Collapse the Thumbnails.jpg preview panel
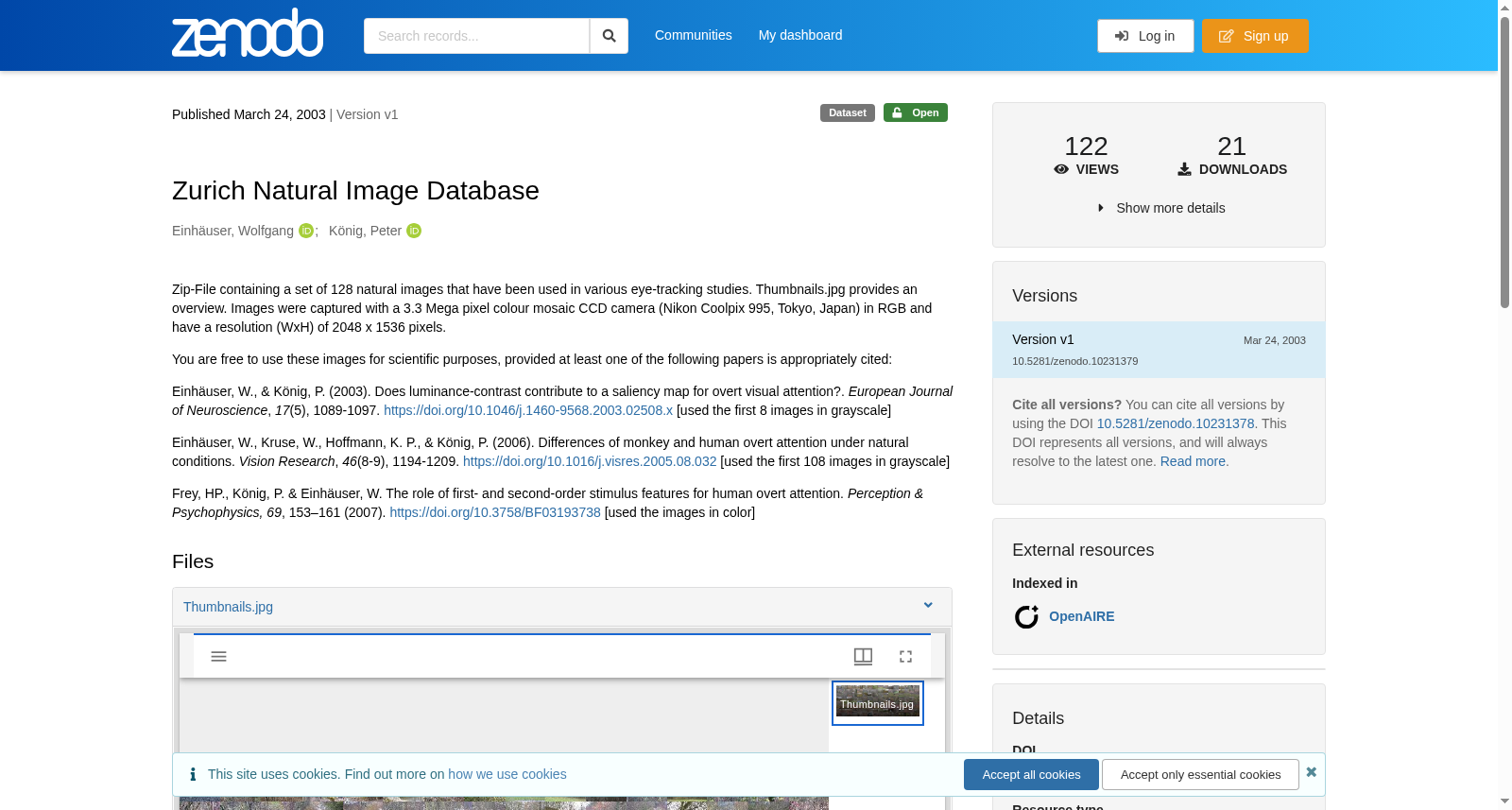This screenshot has height=810, width=1512. [928, 606]
